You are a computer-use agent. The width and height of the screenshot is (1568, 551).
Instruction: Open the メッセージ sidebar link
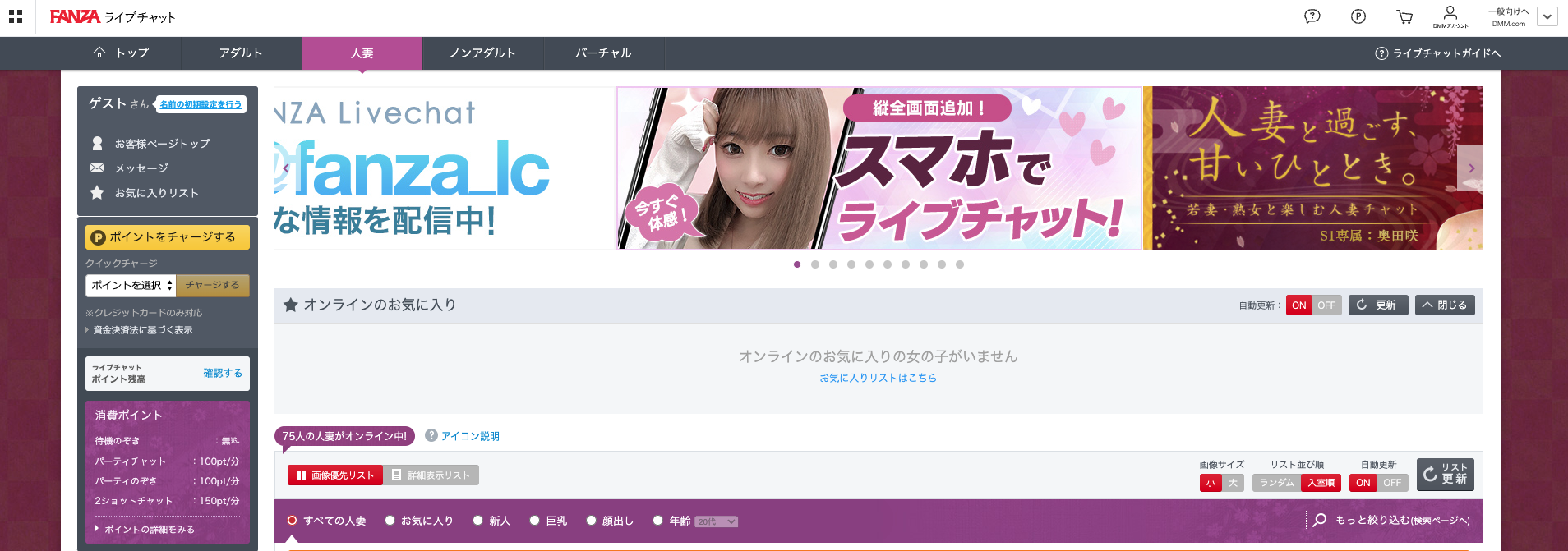[141, 168]
